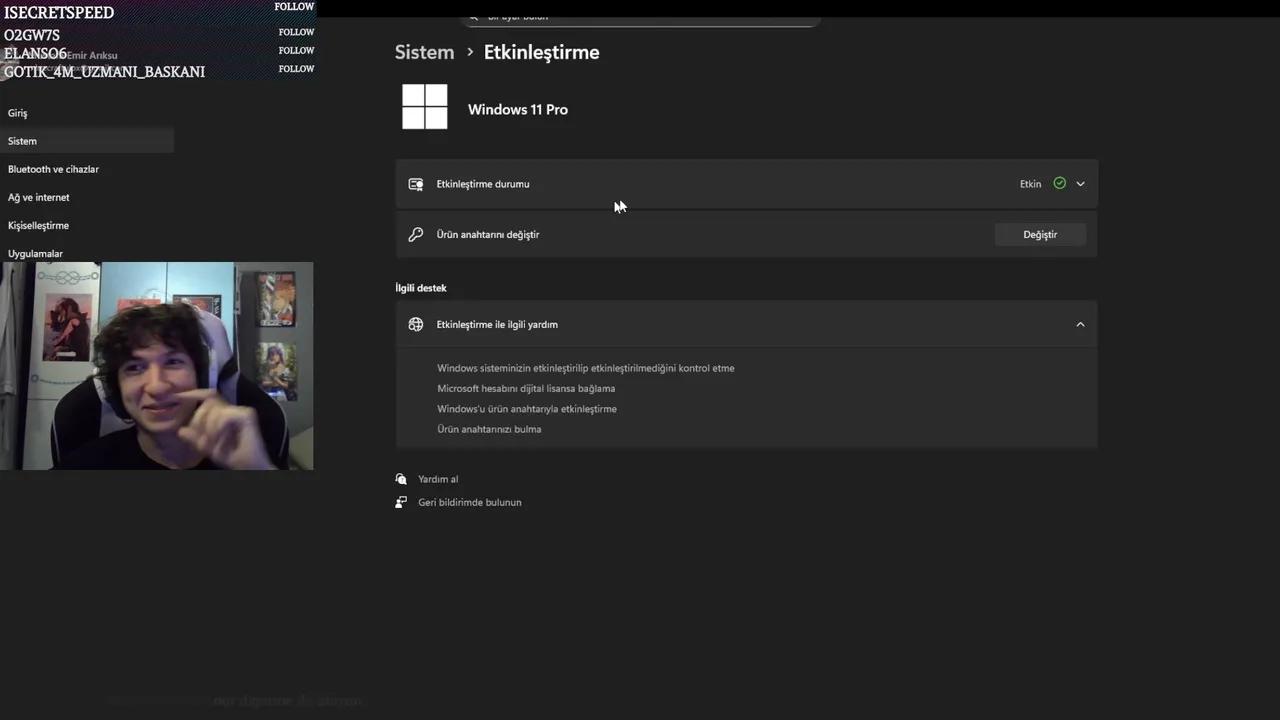Collapse the Etkinleştirme ile ilgili yardım section
This screenshot has width=1280, height=720.
click(x=1080, y=324)
